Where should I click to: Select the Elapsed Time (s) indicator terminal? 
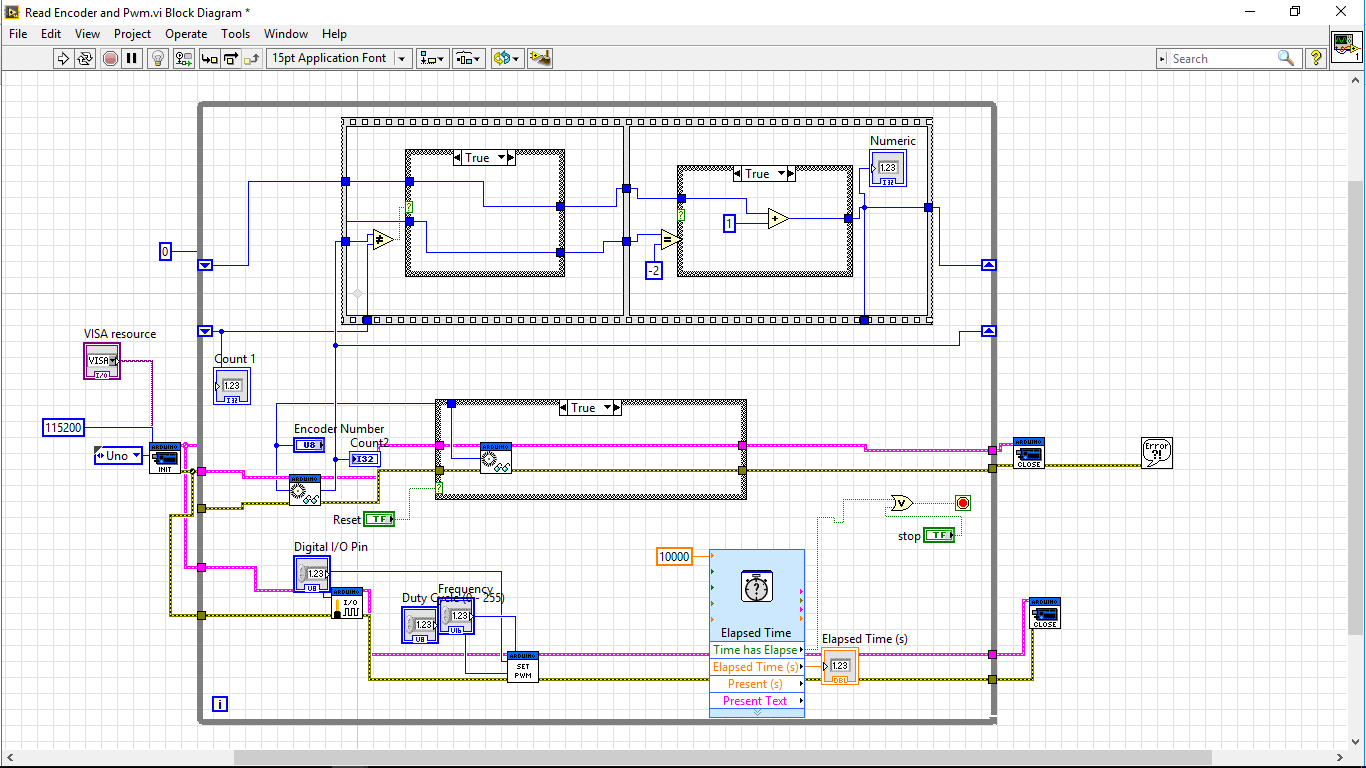840,666
